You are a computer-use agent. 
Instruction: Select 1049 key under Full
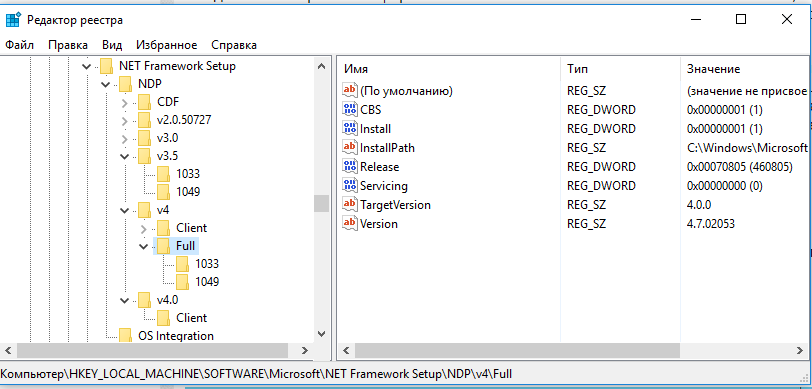click(x=207, y=282)
